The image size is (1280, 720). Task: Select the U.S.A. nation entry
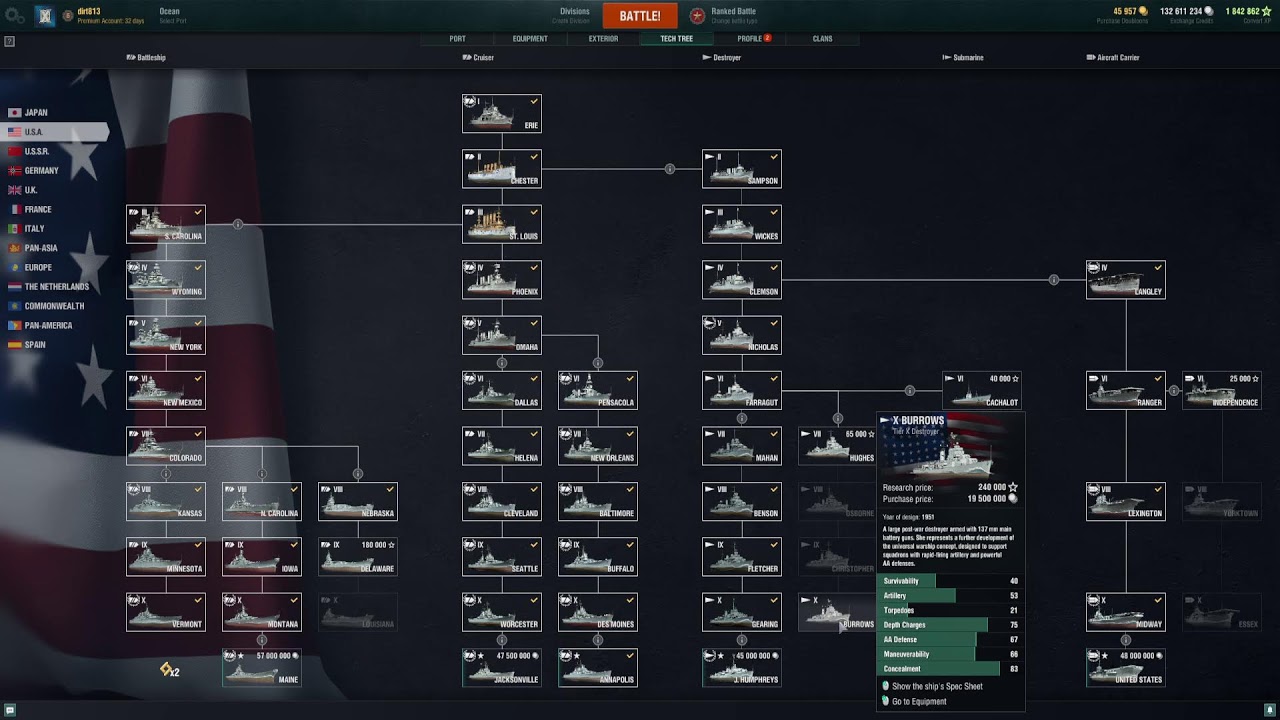coord(54,132)
